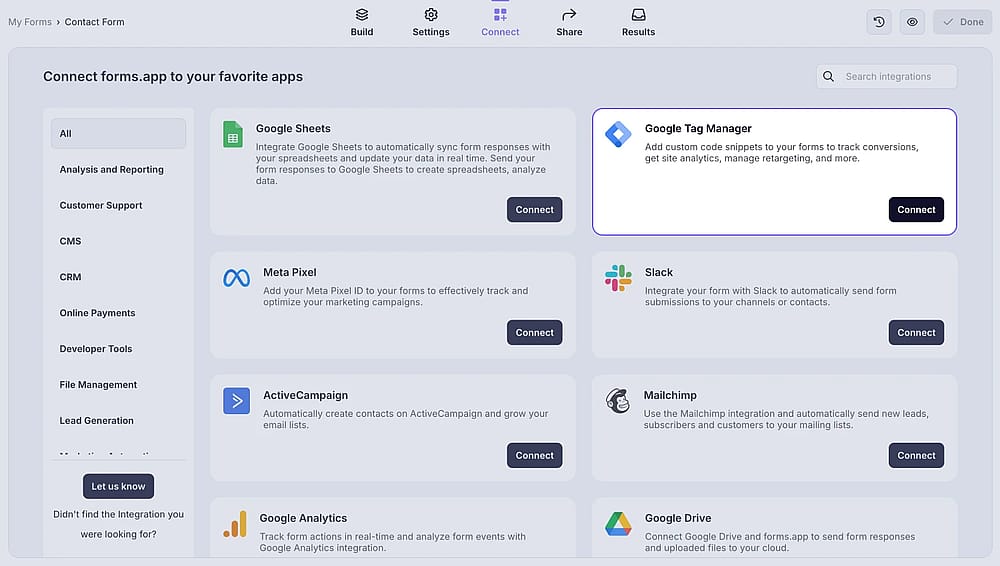Image resolution: width=1000 pixels, height=566 pixels.
Task: Focus the Search integrations field
Action: [886, 77]
